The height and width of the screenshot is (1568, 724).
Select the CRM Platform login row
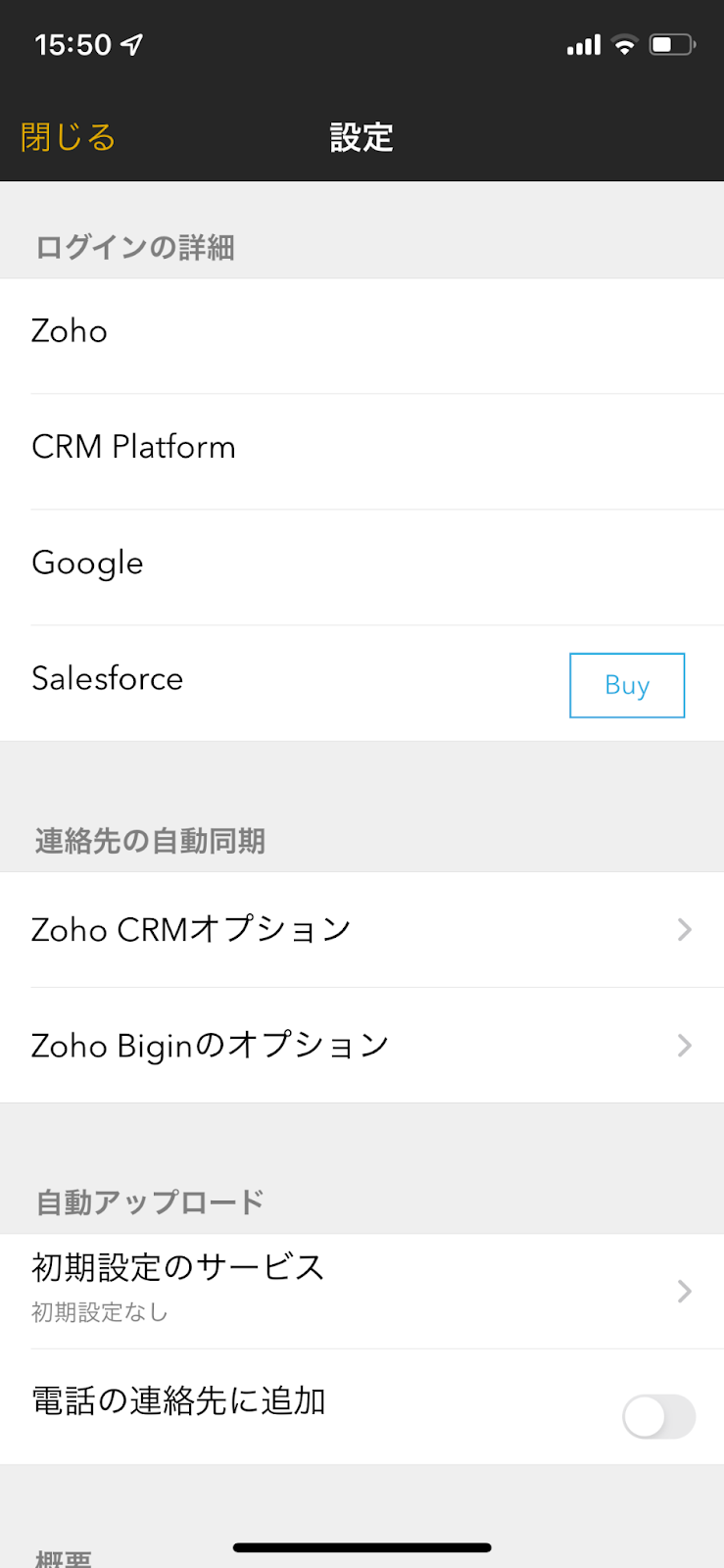tap(362, 452)
